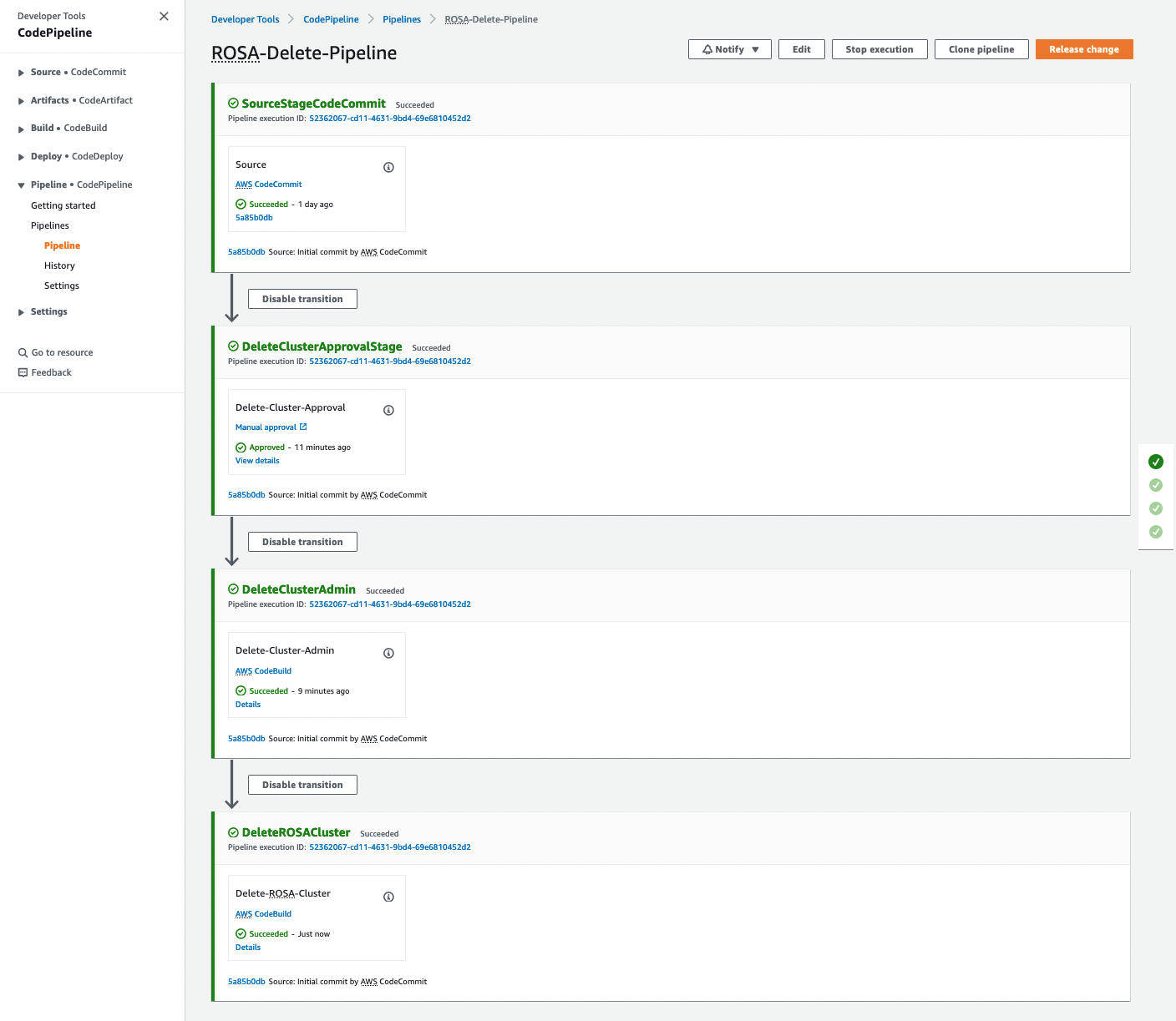Image resolution: width=1176 pixels, height=1021 pixels.
Task: Open 5a85b0db source revision below DeleteClusterAdmin
Action: coord(246,739)
